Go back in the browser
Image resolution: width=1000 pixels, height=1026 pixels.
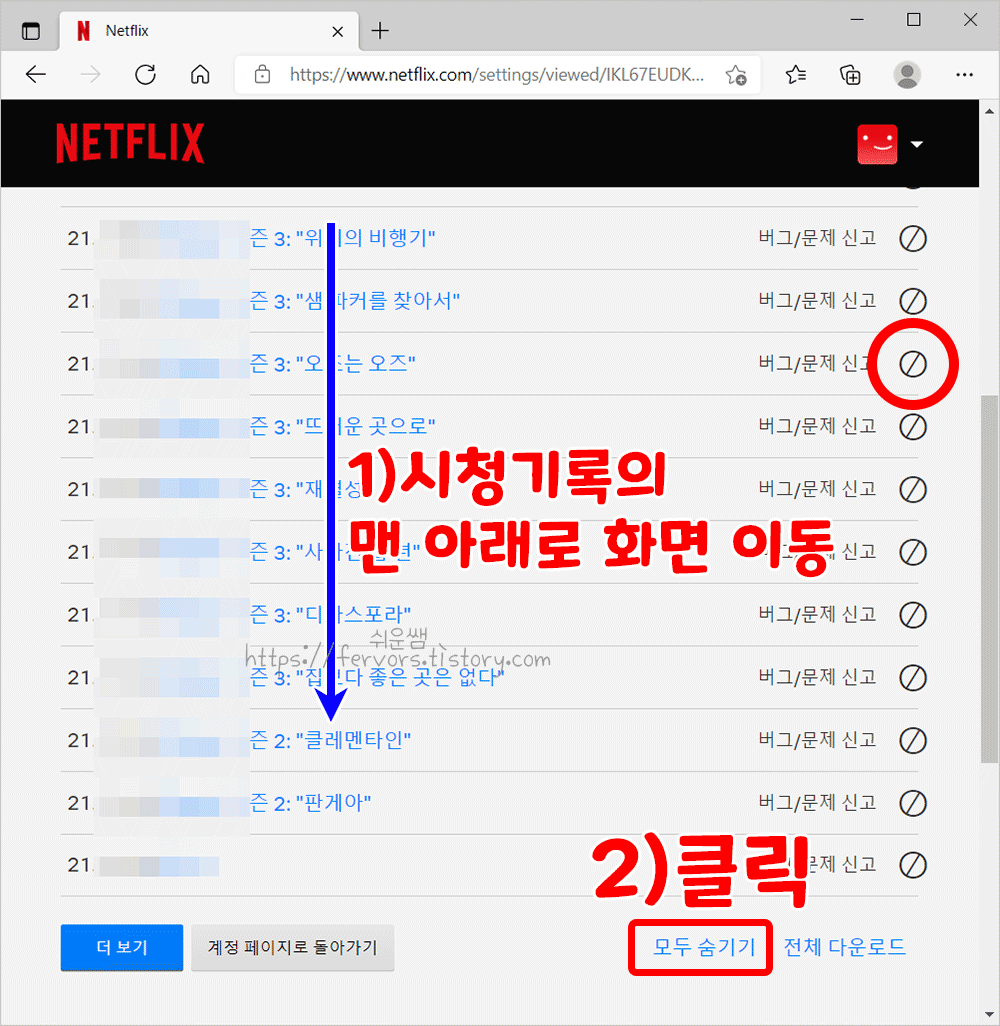coord(36,75)
